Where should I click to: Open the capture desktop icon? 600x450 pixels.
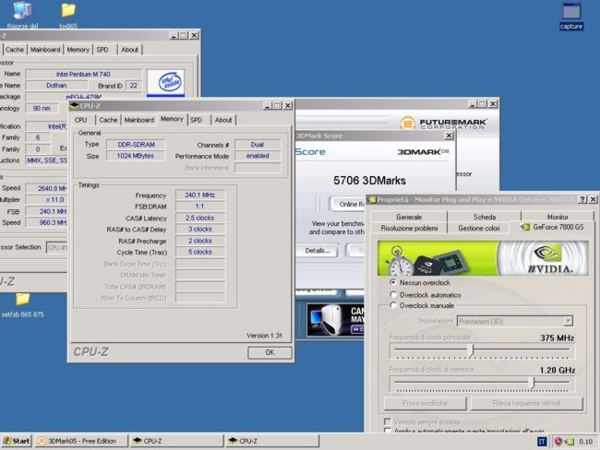(571, 12)
